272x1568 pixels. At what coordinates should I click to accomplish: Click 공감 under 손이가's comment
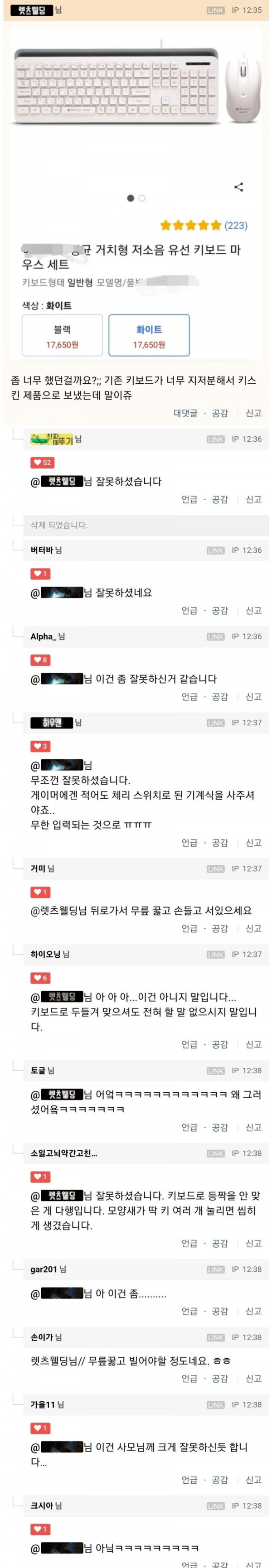coord(220,1379)
